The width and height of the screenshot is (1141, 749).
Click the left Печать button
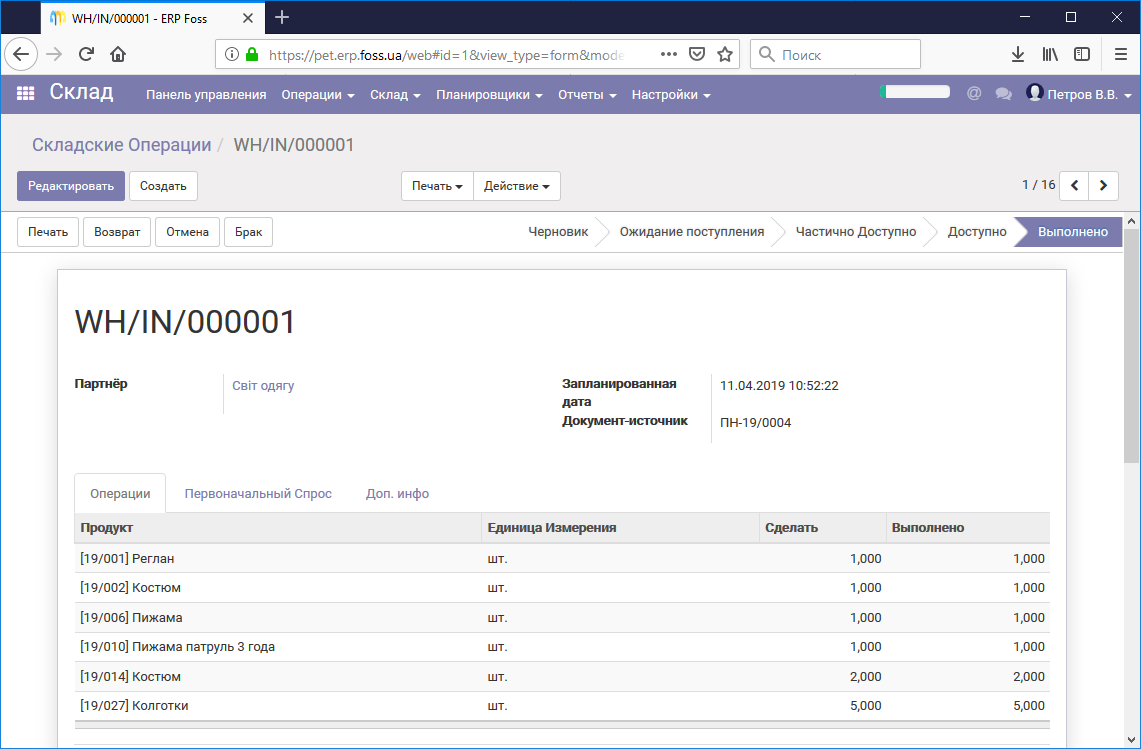click(x=48, y=232)
